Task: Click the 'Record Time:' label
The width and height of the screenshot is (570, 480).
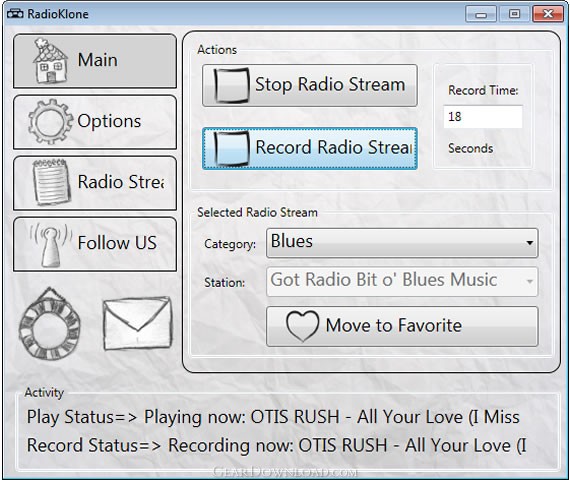Action: click(483, 90)
